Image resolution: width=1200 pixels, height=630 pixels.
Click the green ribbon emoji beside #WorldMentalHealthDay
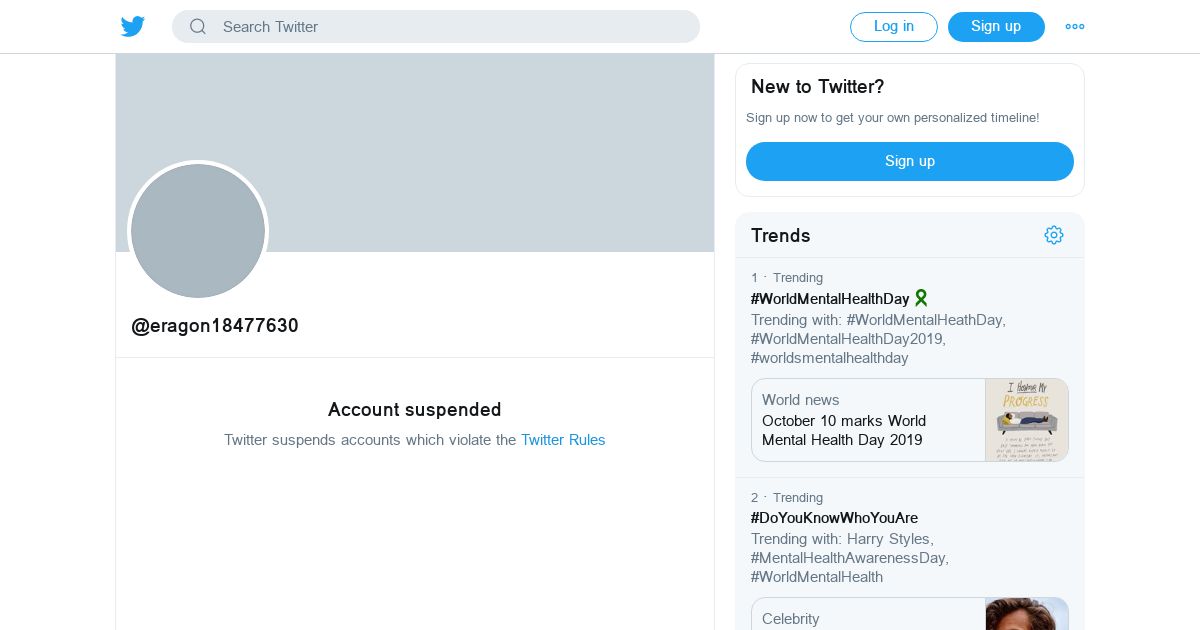pyautogui.click(x=921, y=298)
